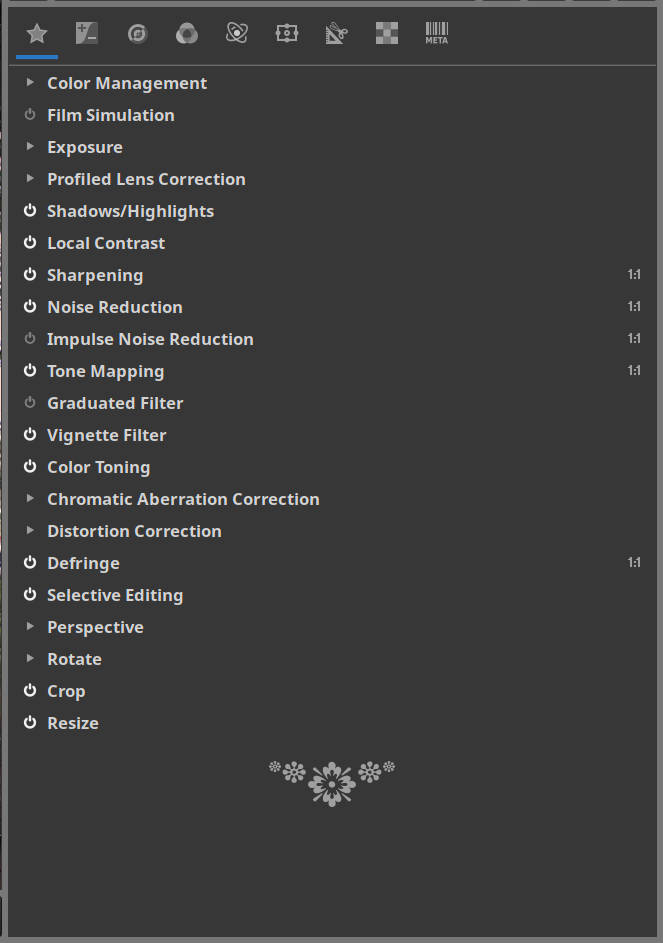Viewport: 663px width, 943px height.
Task: Open the Metadata tab barcode icon
Action: click(x=437, y=34)
